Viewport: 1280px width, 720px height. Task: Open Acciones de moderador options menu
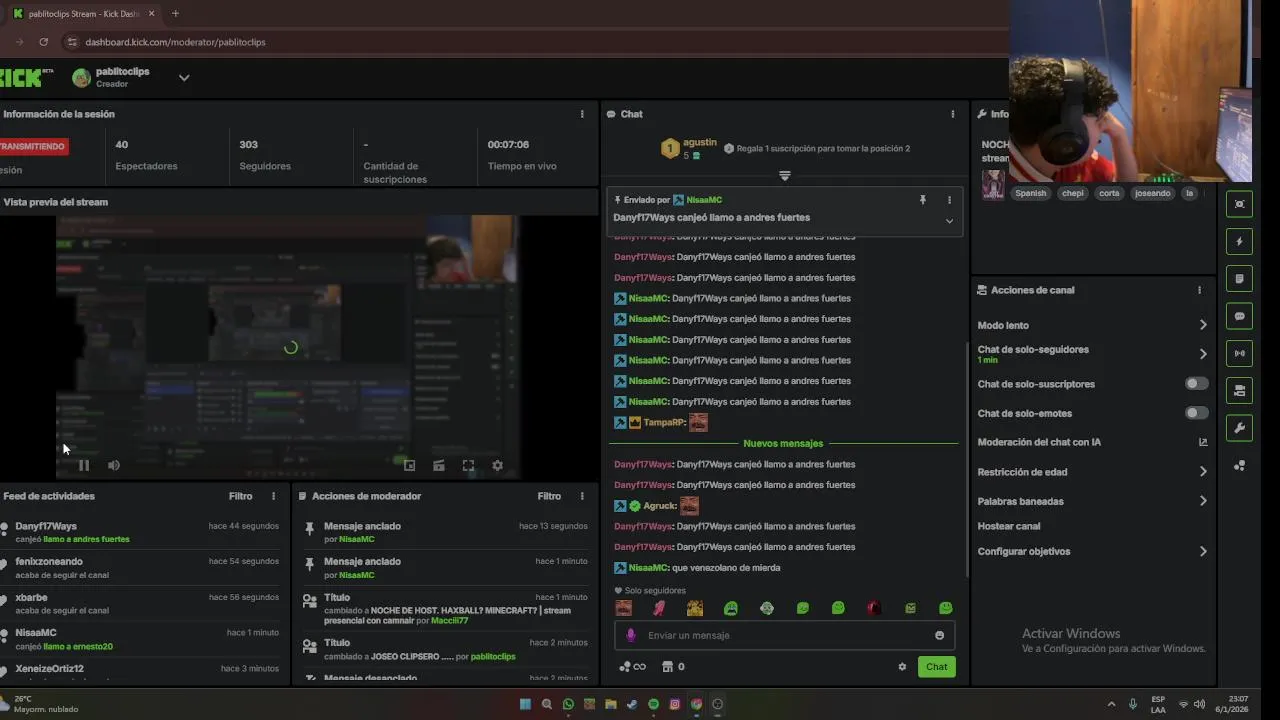[582, 496]
